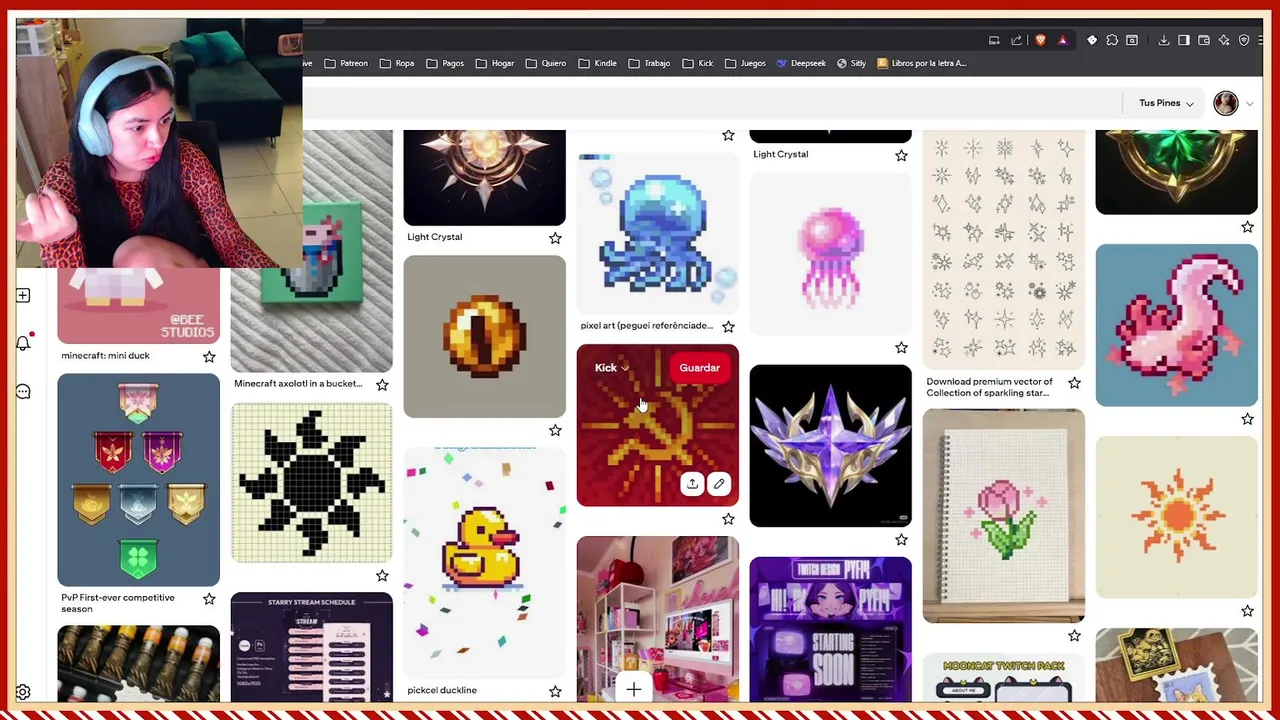This screenshot has width=1280, height=720.
Task: Open the Hogar bookmarks folder
Action: coord(495,63)
